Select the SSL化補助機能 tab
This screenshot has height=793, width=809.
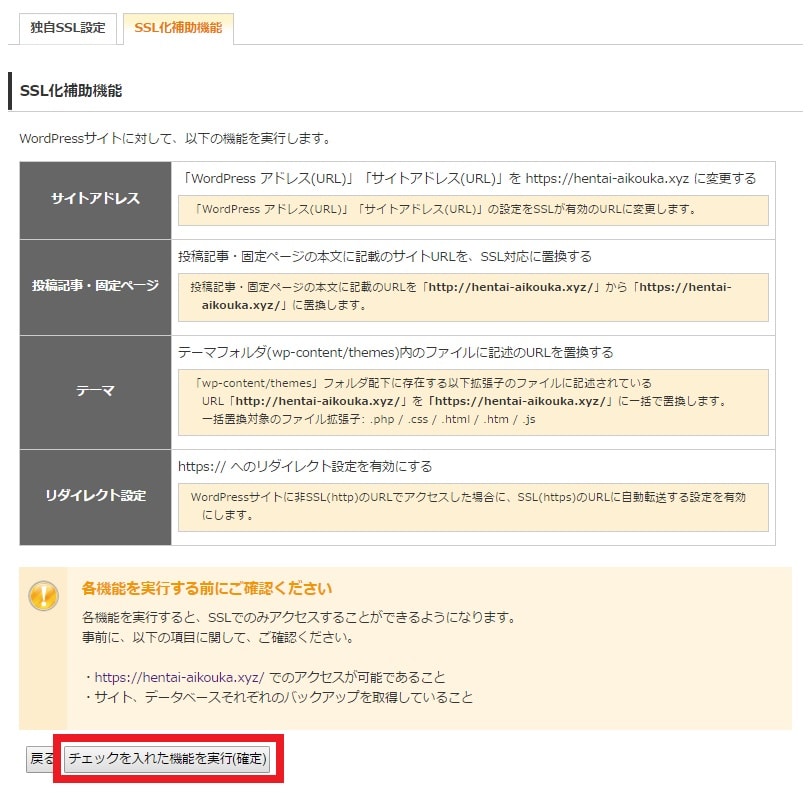pos(178,28)
